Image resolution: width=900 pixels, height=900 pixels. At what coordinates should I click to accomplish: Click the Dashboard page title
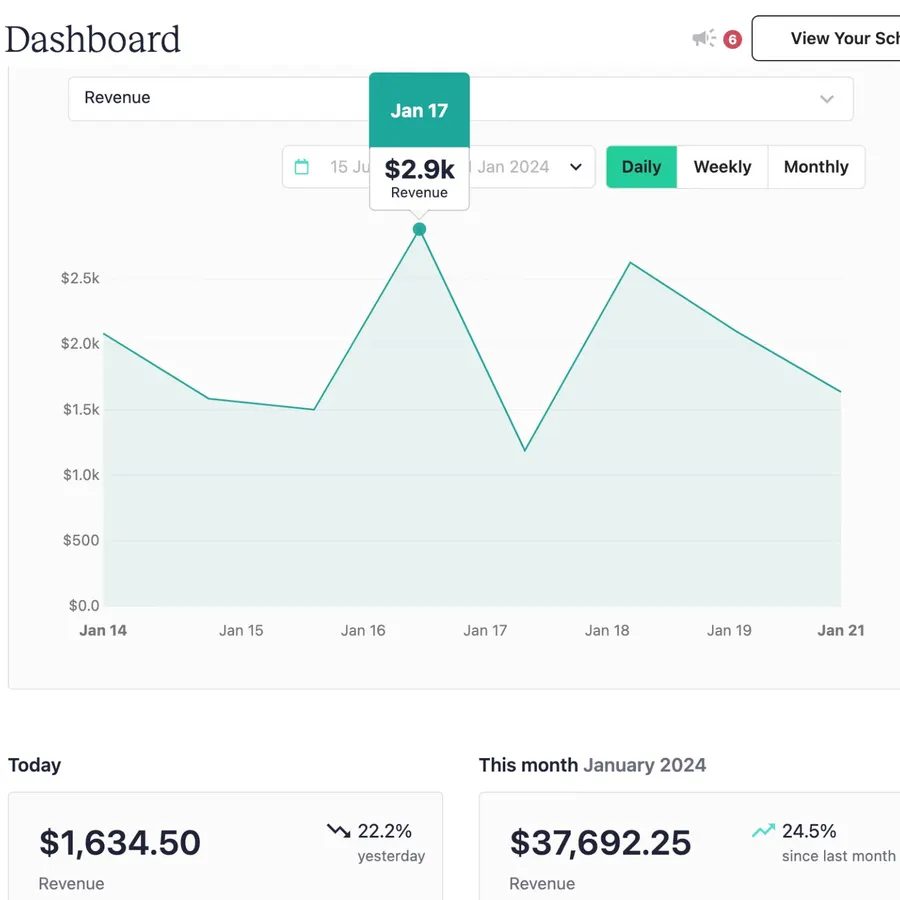tap(93, 40)
